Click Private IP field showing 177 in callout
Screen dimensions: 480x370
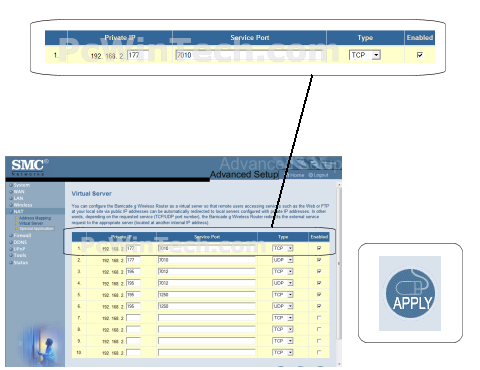138,55
